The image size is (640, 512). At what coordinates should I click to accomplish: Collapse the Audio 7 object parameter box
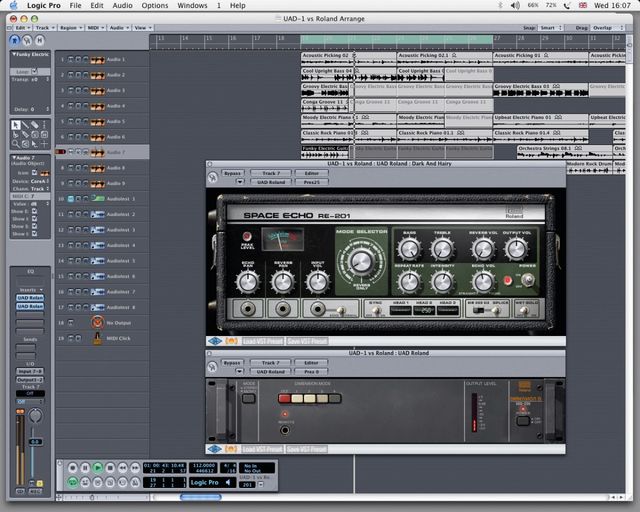[14, 158]
